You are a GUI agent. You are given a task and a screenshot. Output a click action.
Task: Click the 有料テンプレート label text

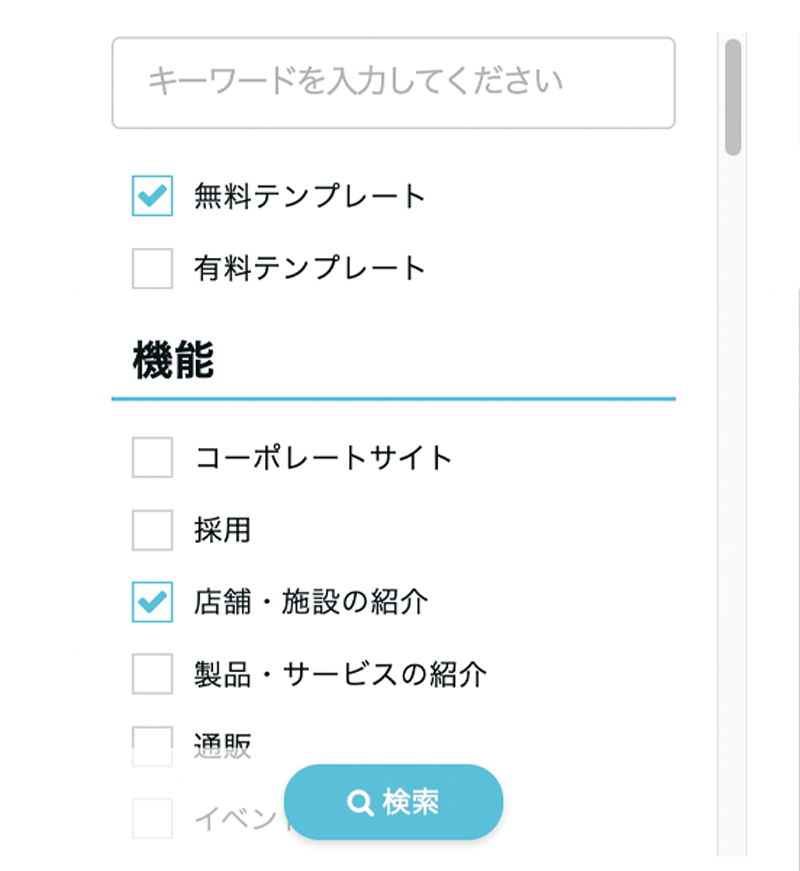(x=310, y=268)
